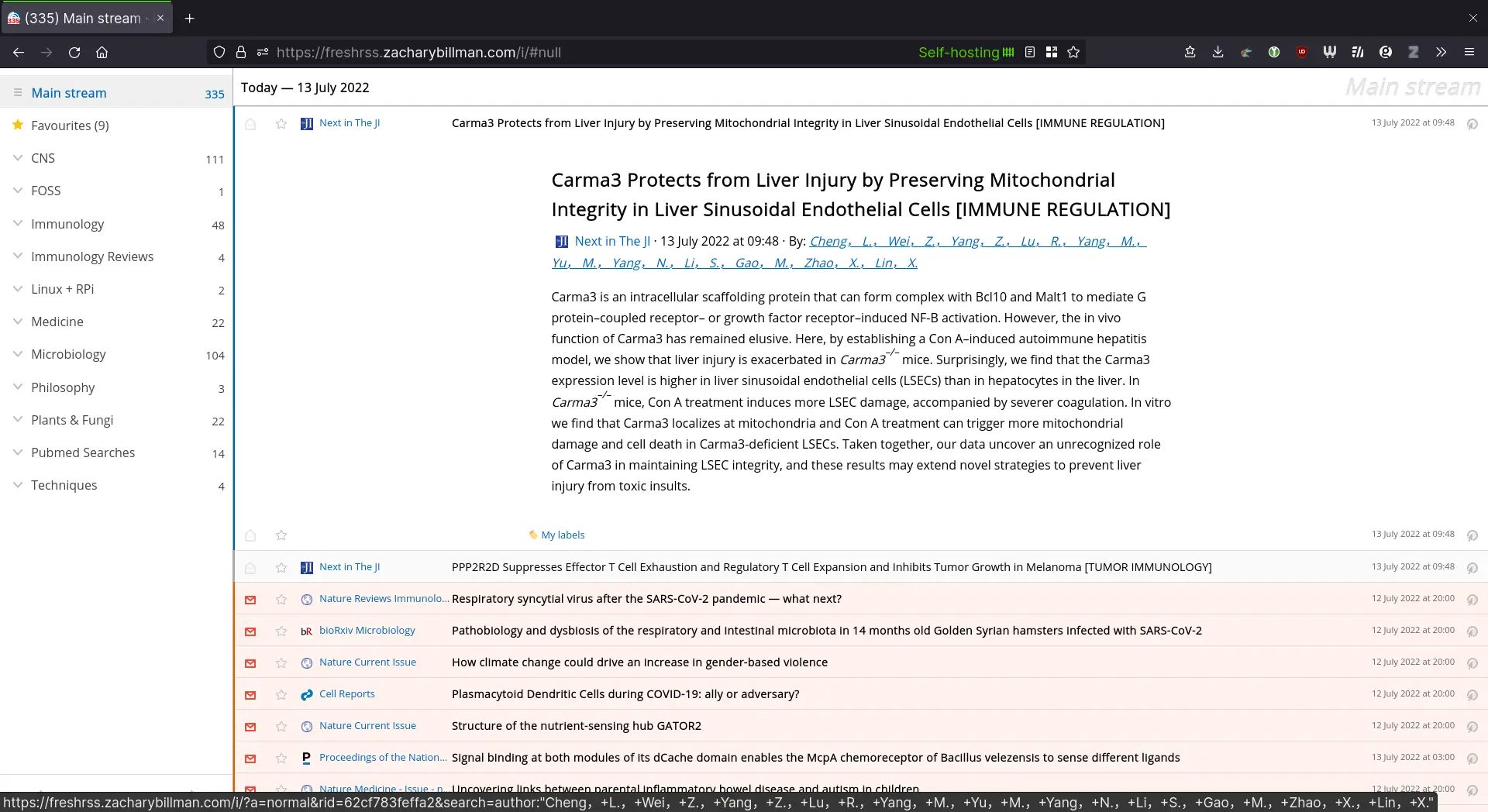1488x812 pixels.
Task: Open the browser downloads panel
Action: click(x=1218, y=53)
